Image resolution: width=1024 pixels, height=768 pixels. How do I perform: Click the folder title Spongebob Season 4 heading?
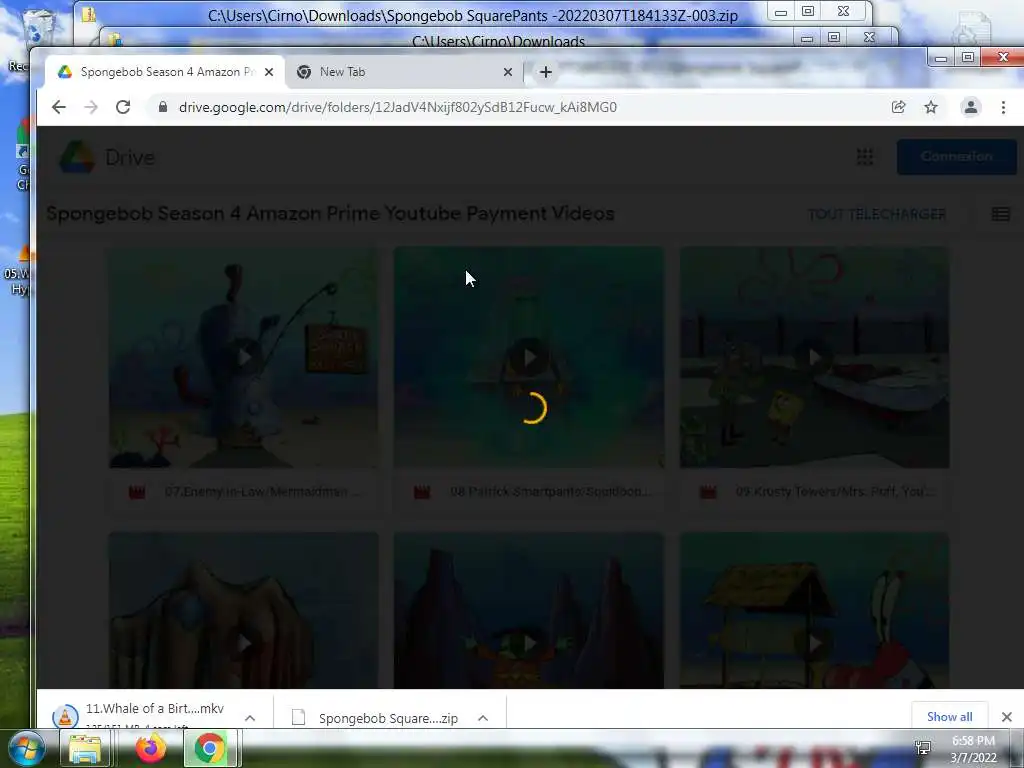coord(330,214)
